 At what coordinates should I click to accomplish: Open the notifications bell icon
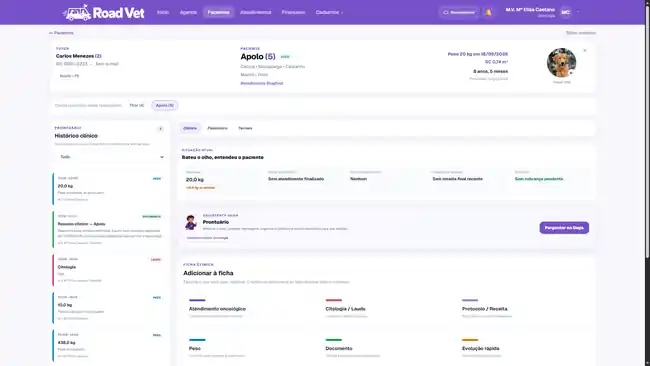coord(488,12)
